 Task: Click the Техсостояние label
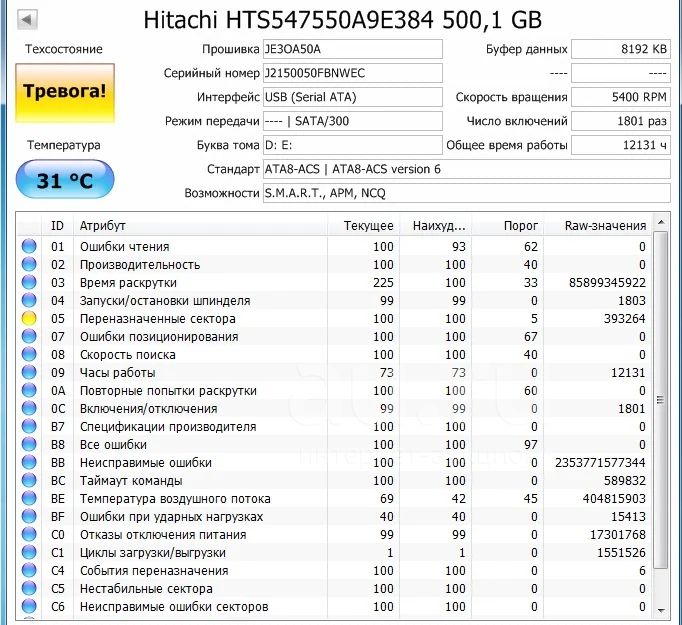coord(64,49)
